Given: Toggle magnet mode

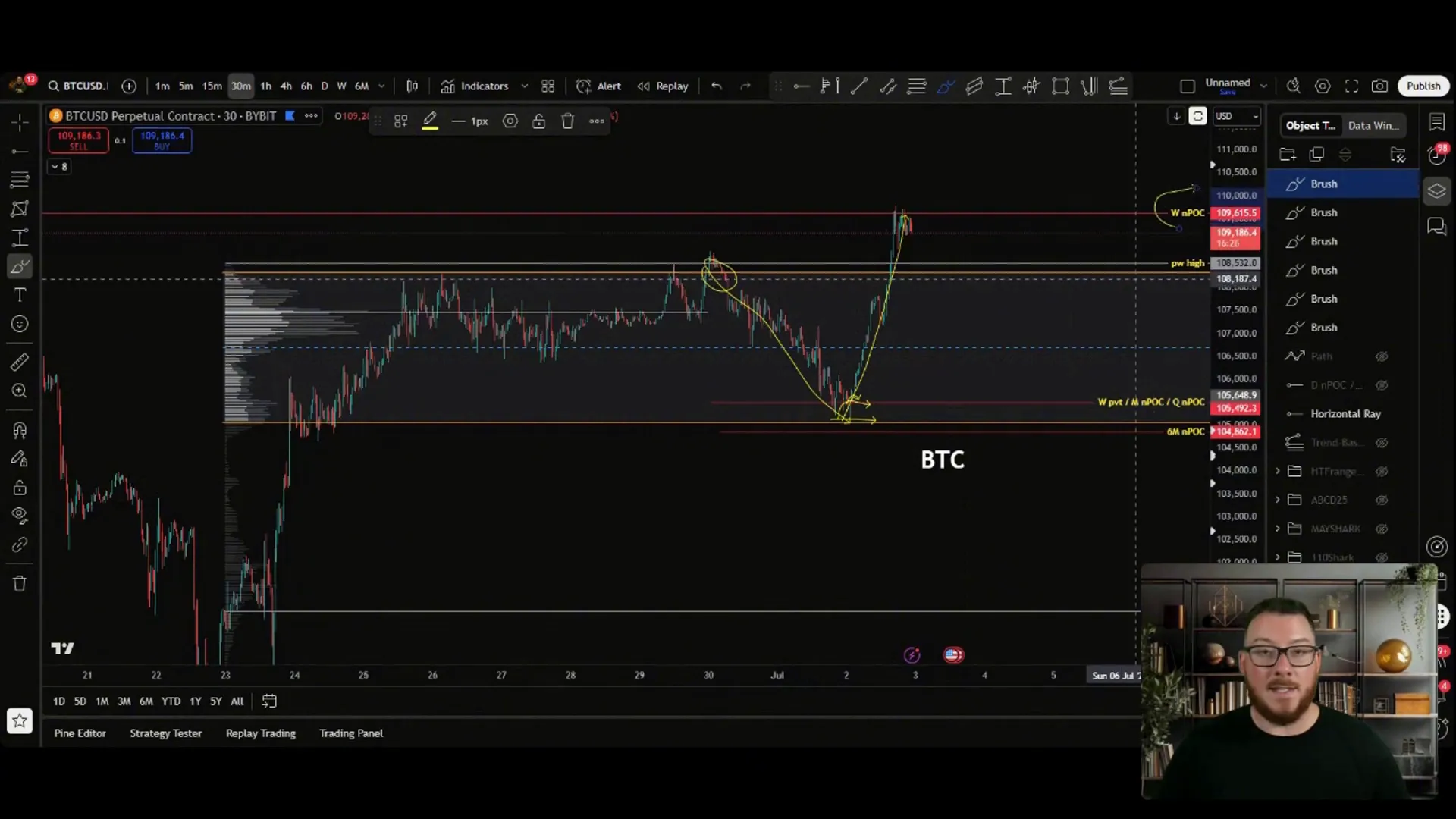Looking at the screenshot, I should 20,430.
